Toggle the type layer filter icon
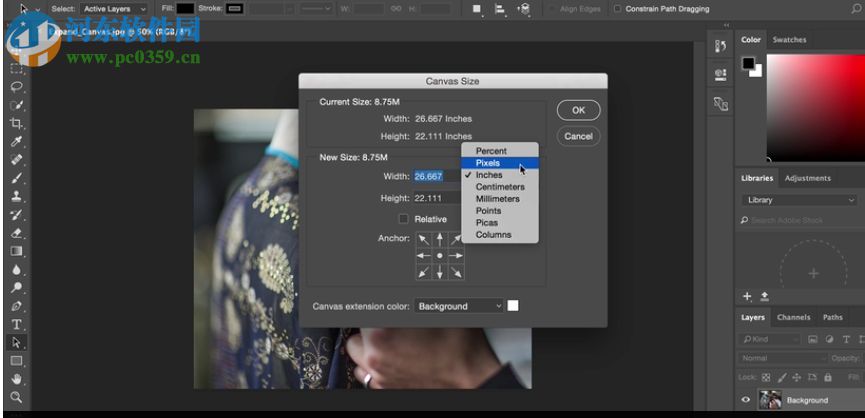Viewport: 865px width, 418px height. 846,339
